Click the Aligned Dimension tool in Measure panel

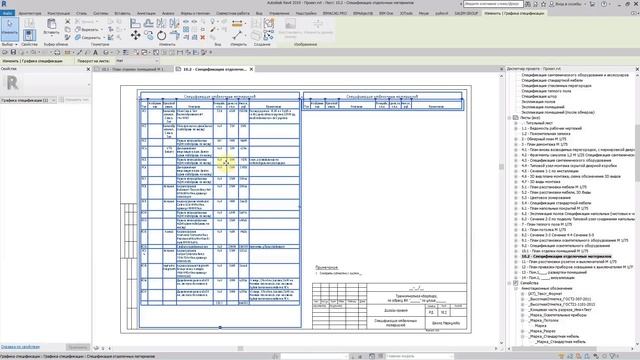(237, 24)
